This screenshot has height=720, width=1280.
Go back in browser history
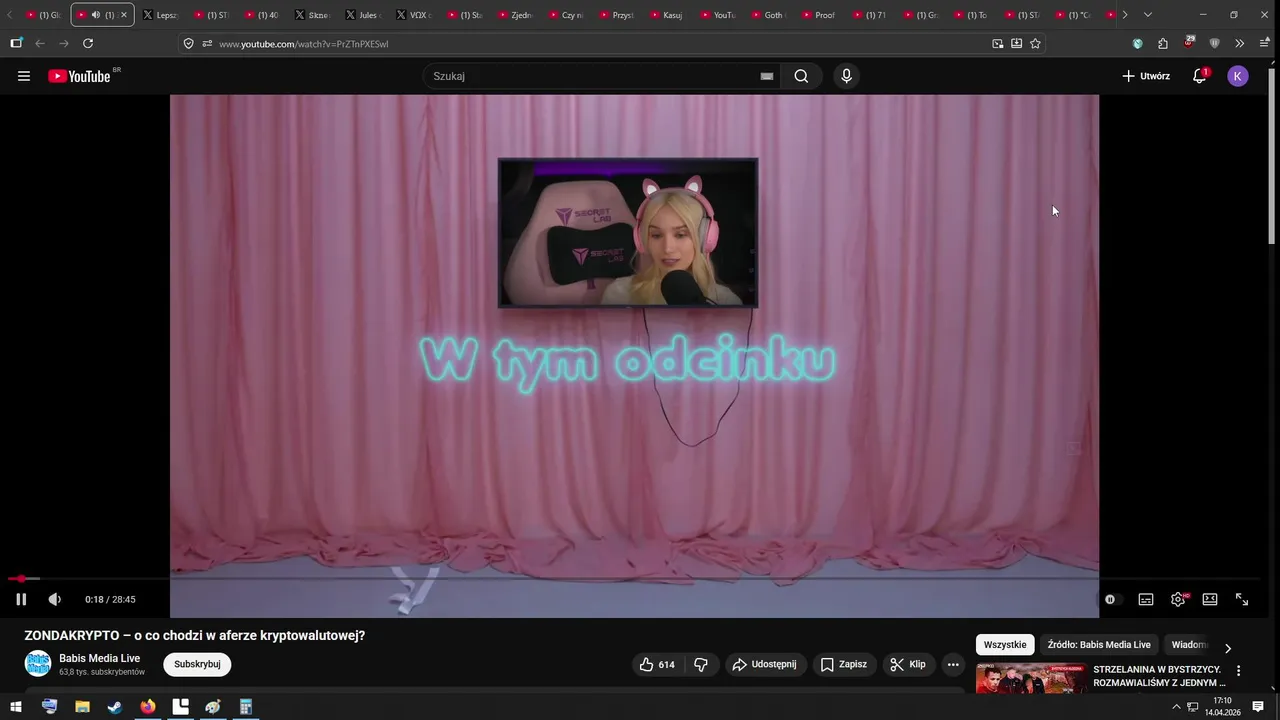click(x=40, y=43)
